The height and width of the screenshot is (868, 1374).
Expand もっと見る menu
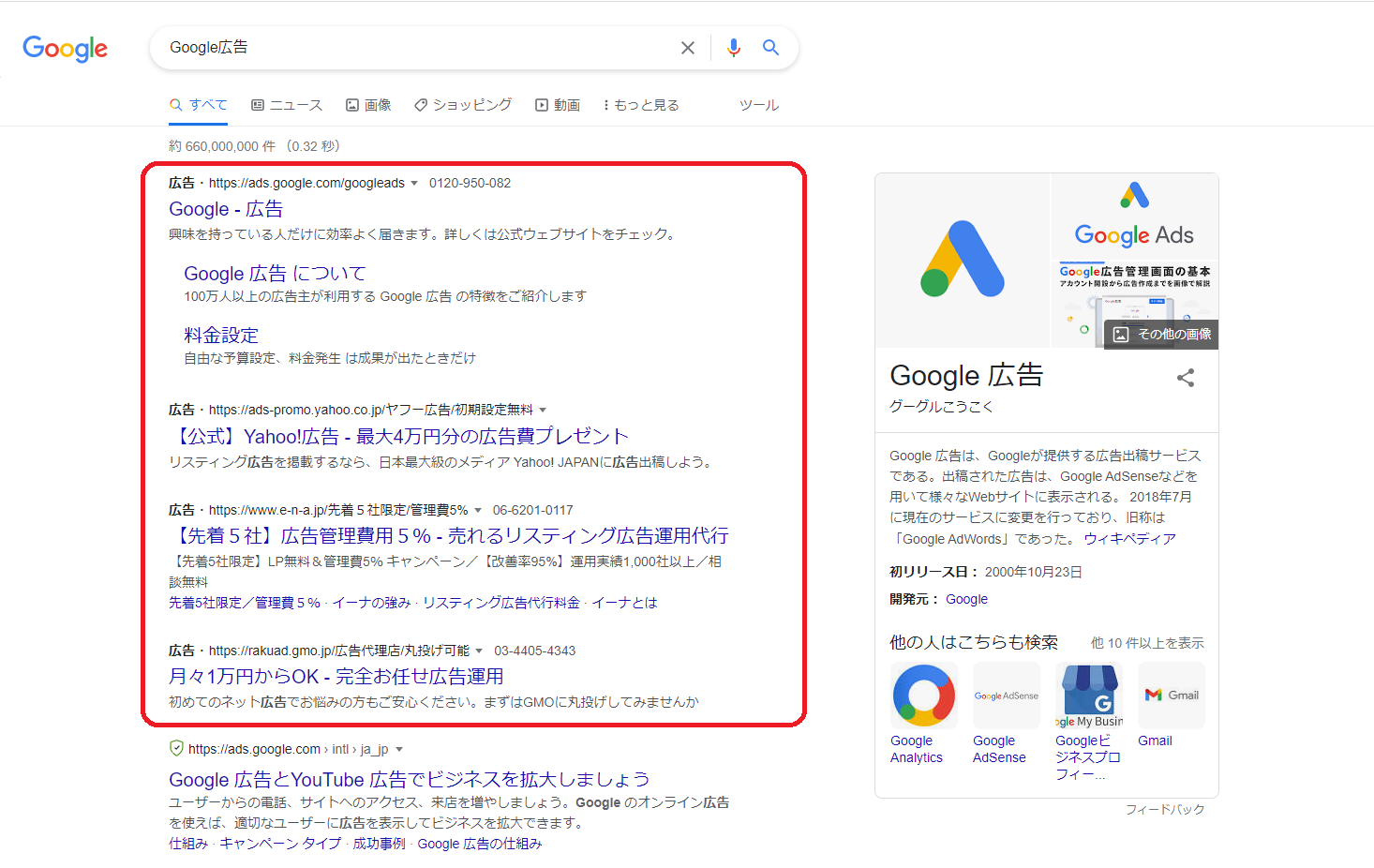641,105
